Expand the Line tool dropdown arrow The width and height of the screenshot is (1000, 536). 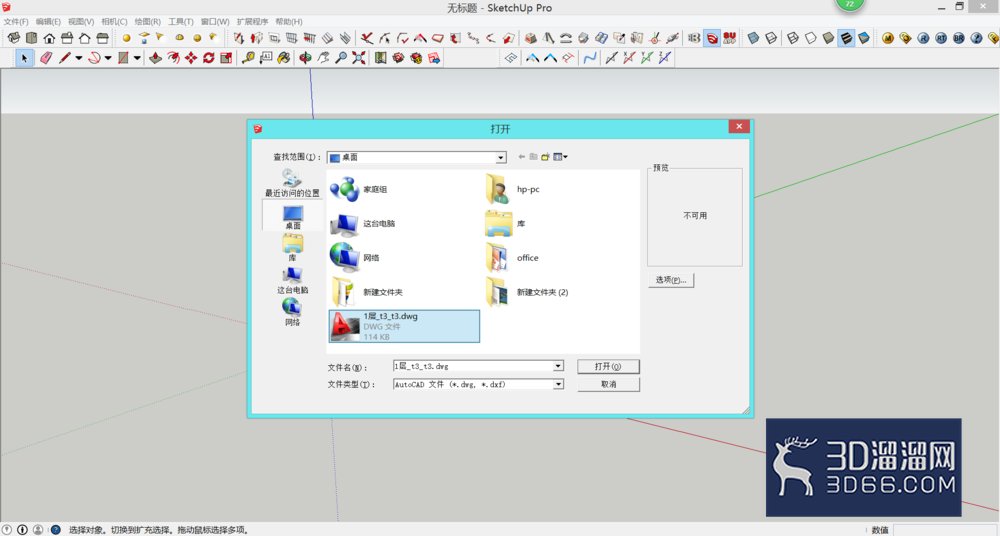click(78, 58)
